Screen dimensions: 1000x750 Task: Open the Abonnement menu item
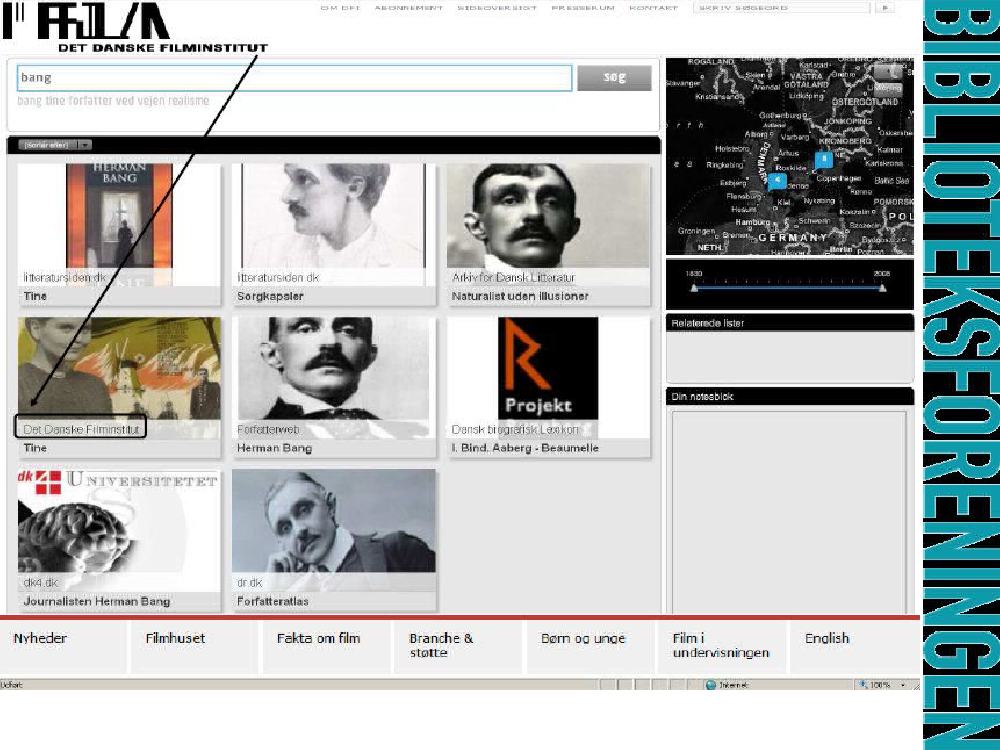(x=408, y=8)
